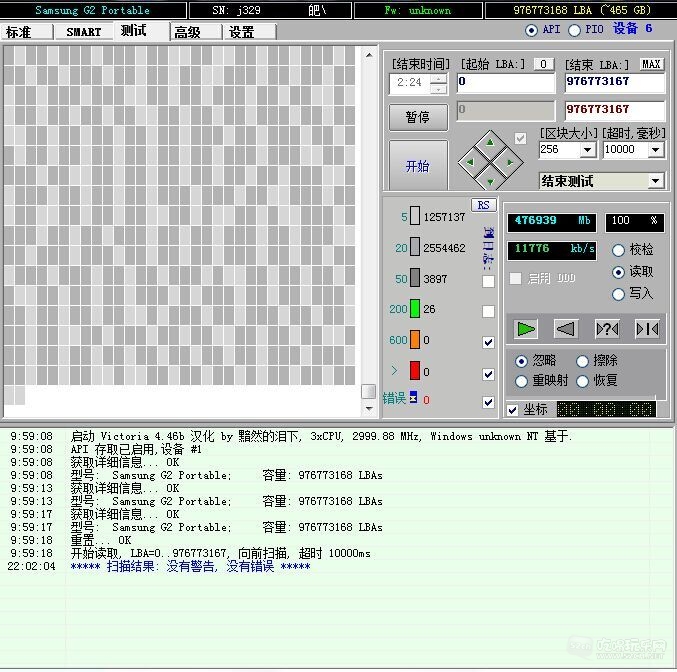Select the 恢复 restore radio option
Screen dimensions: 677x672
[x=582, y=381]
